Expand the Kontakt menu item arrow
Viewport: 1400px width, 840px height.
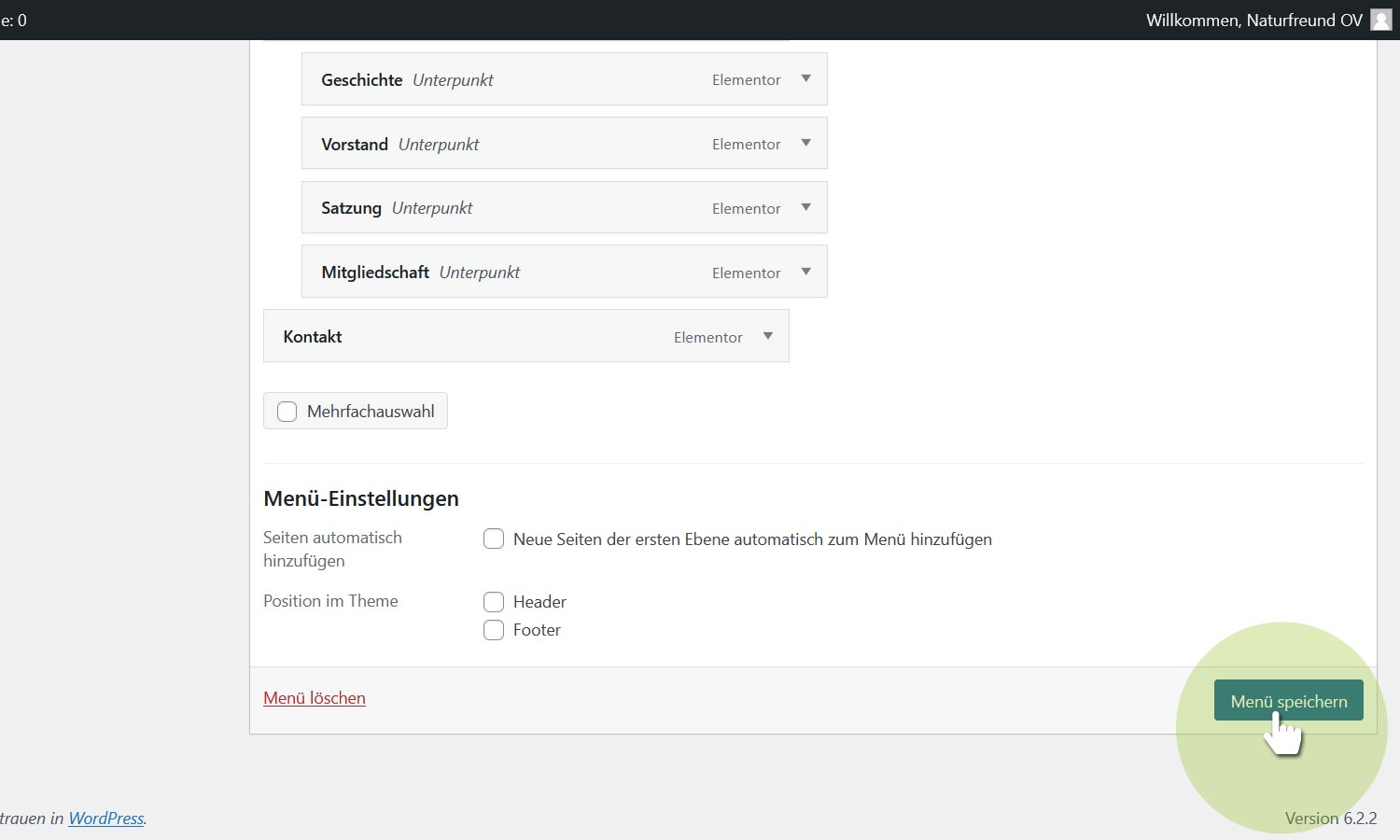(767, 337)
